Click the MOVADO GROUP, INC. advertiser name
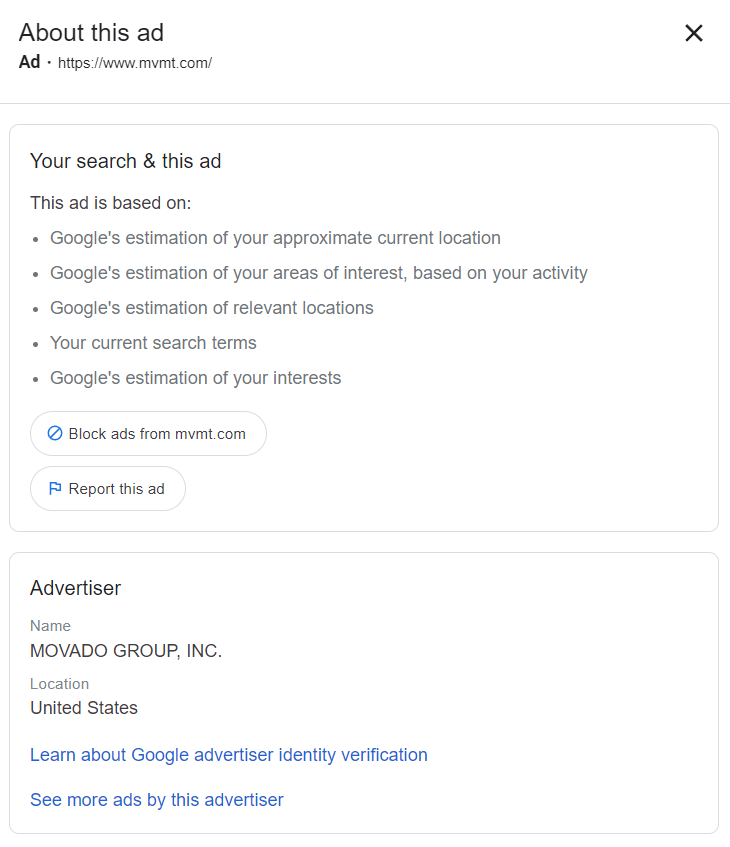Image resolution: width=730 pixels, height=847 pixels. 126,651
